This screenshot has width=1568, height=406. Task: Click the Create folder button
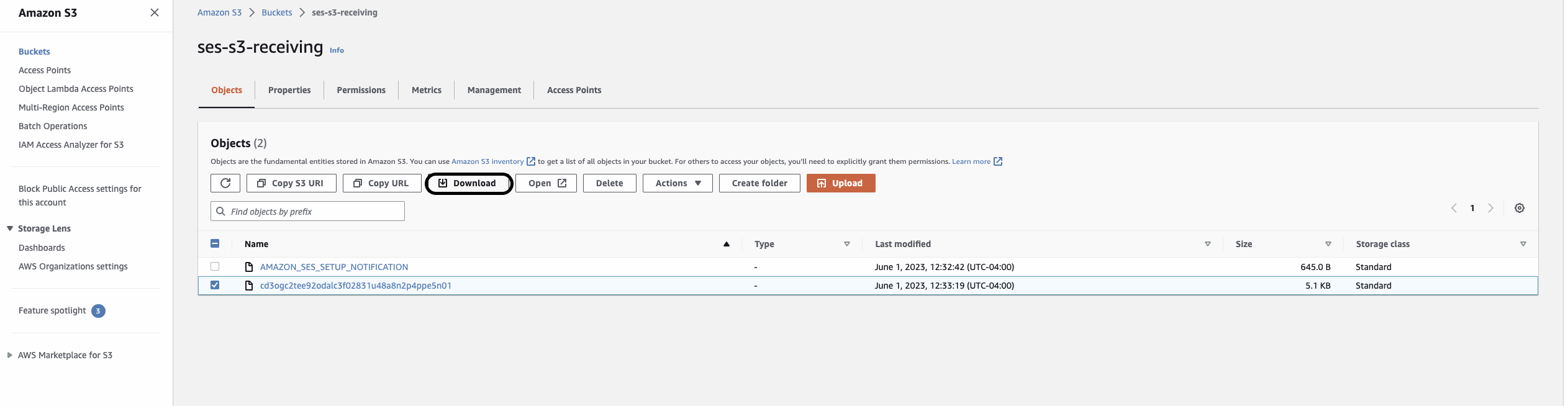759,183
